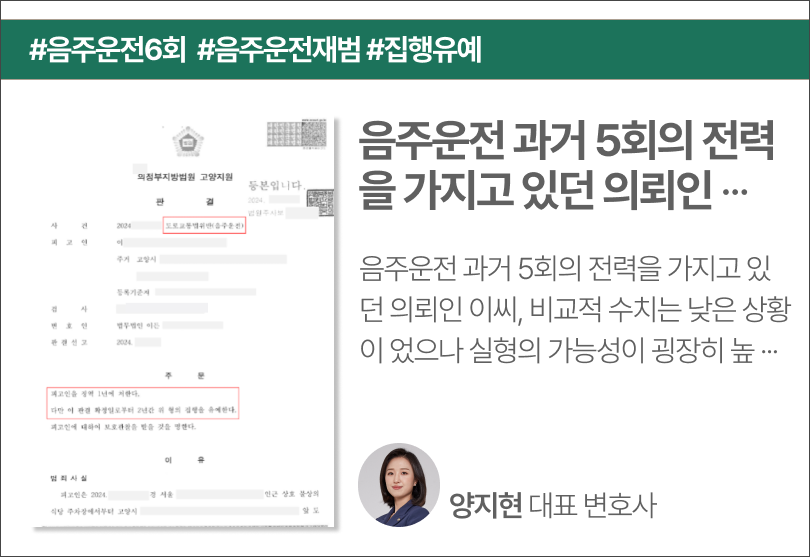
Task: Click the 대표 변호사 title text
Action: 591,503
